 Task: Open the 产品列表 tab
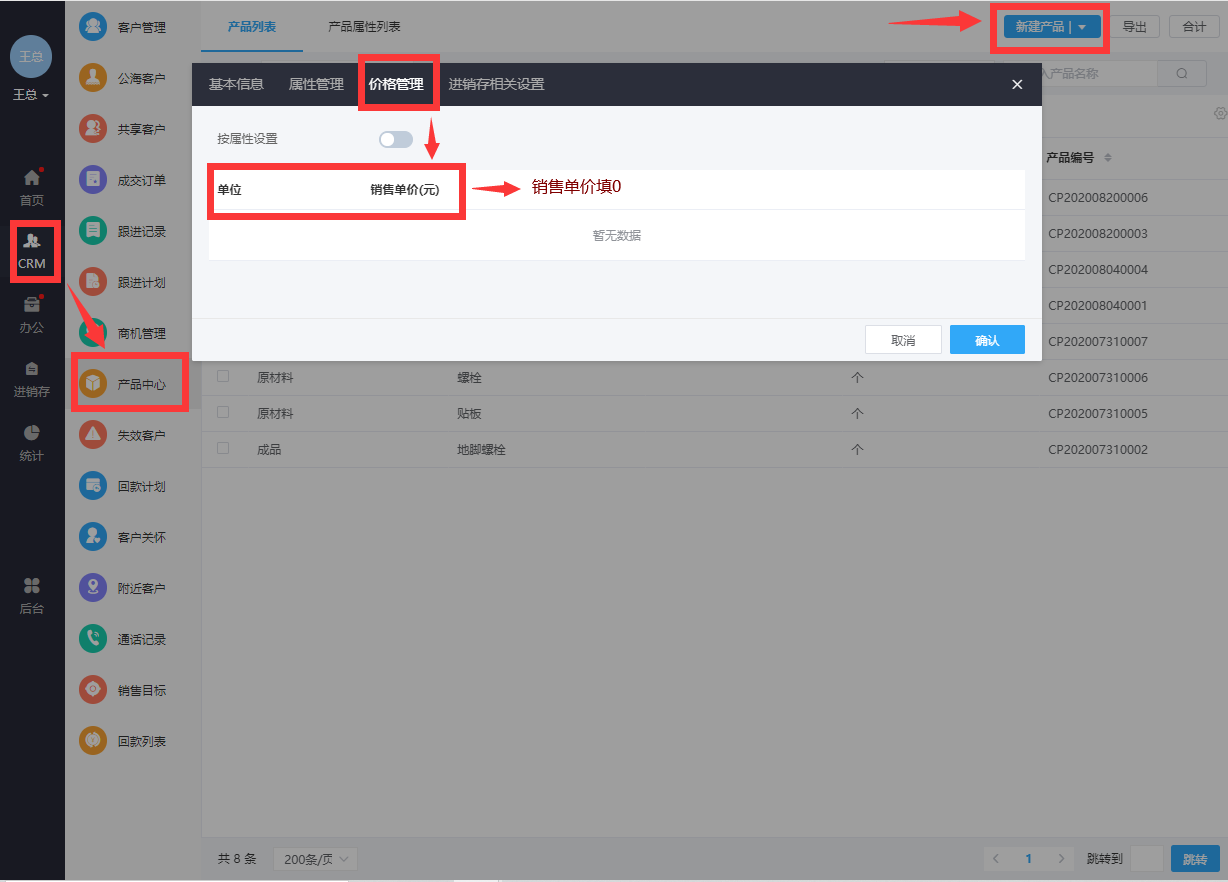(x=252, y=27)
